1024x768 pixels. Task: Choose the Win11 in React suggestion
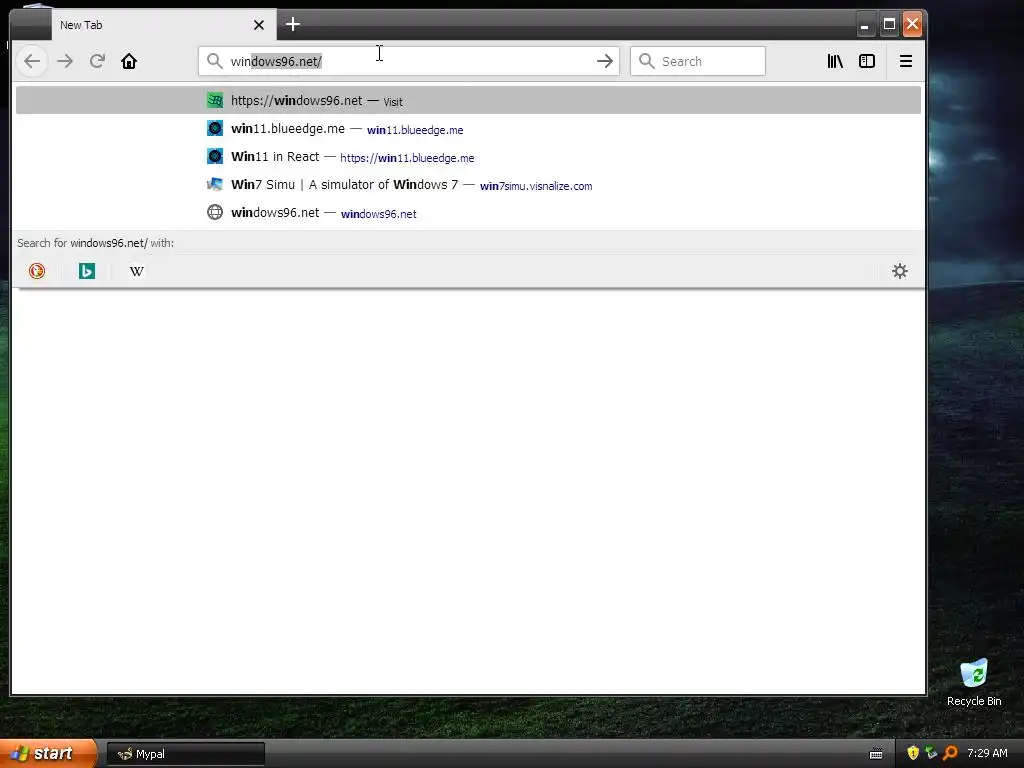coord(468,157)
